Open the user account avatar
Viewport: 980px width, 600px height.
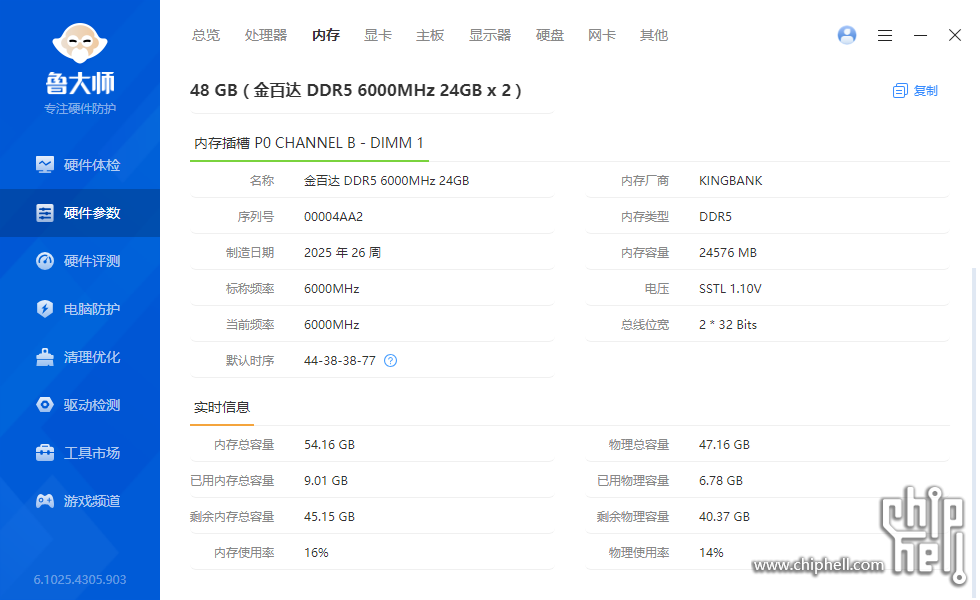(x=846, y=35)
